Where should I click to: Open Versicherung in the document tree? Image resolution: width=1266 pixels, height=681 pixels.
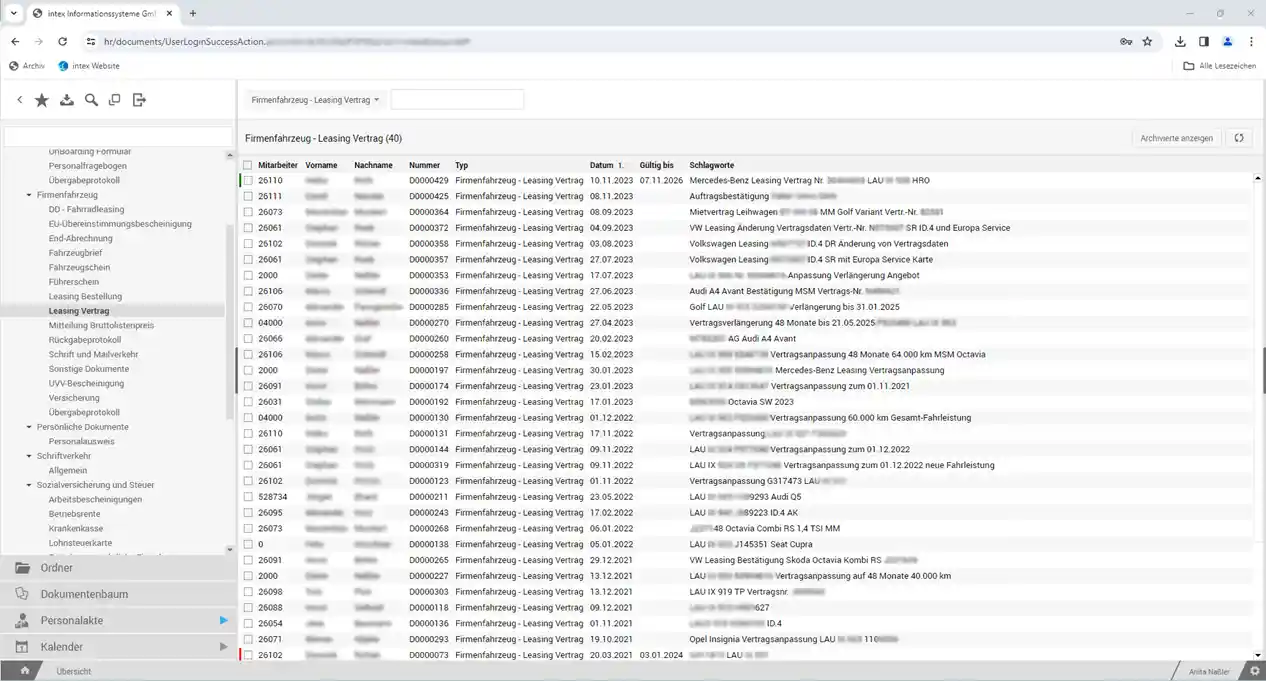(74, 398)
